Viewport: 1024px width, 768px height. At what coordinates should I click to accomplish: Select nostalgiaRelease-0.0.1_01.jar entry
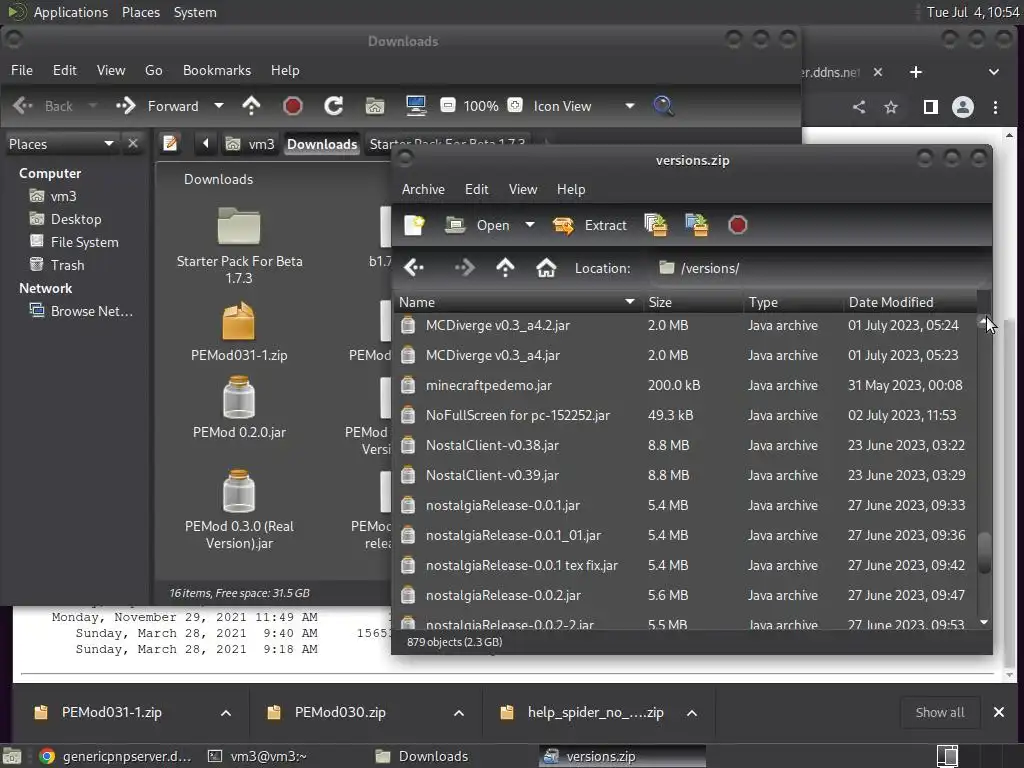[x=685, y=536]
